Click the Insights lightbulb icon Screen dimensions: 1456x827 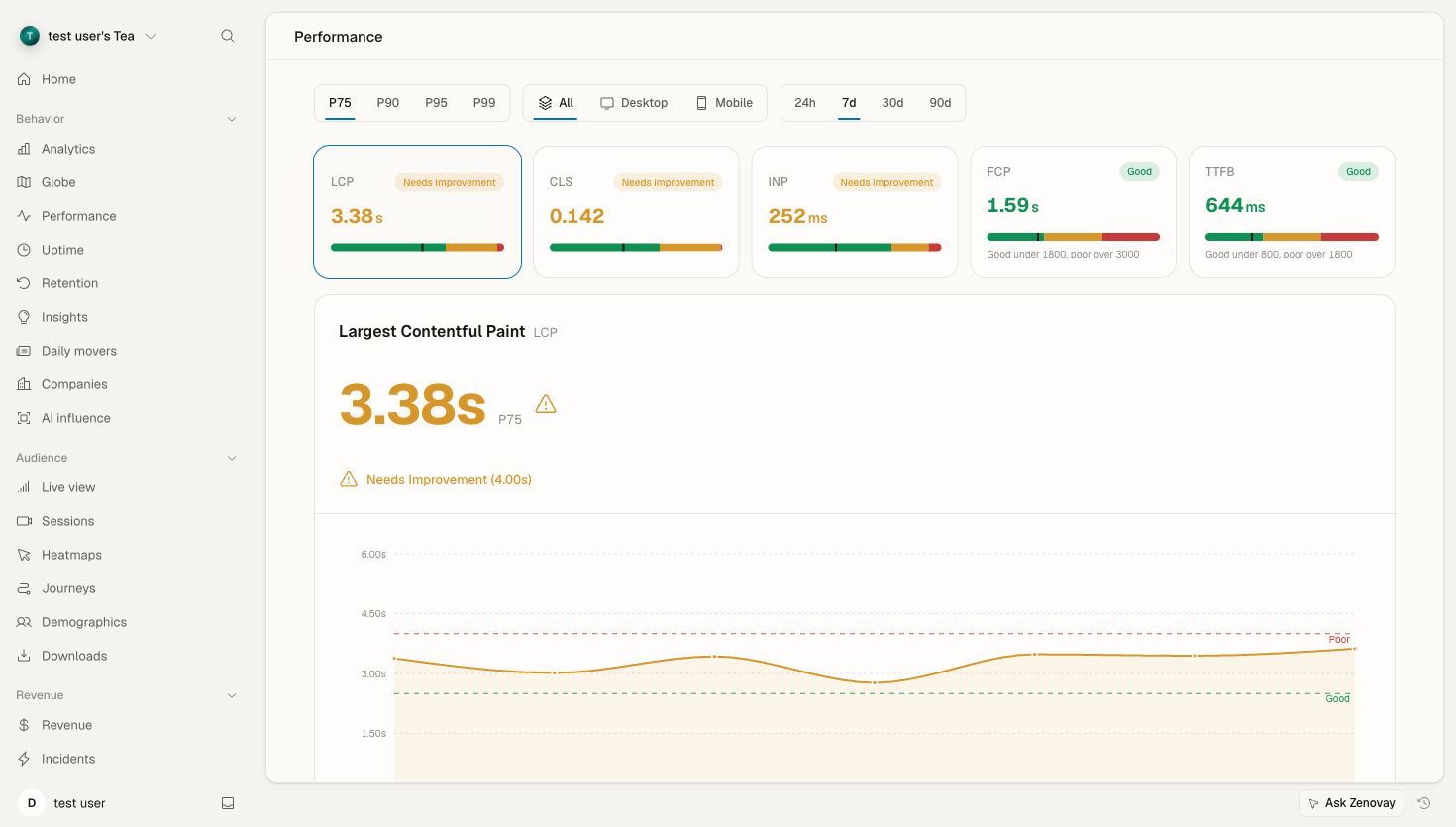24,317
